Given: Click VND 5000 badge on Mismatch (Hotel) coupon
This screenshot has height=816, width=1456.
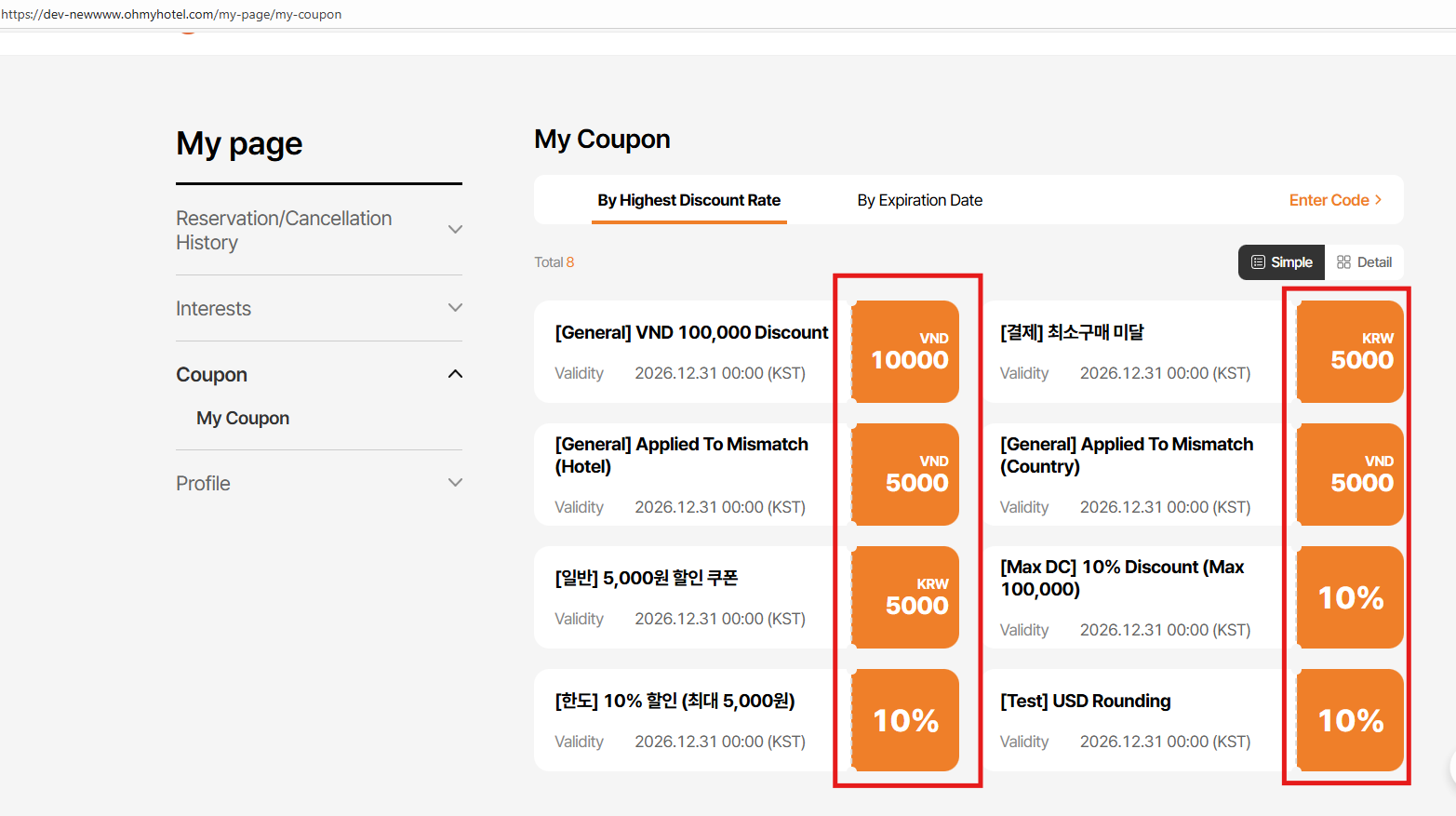Looking at the screenshot, I should point(905,475).
